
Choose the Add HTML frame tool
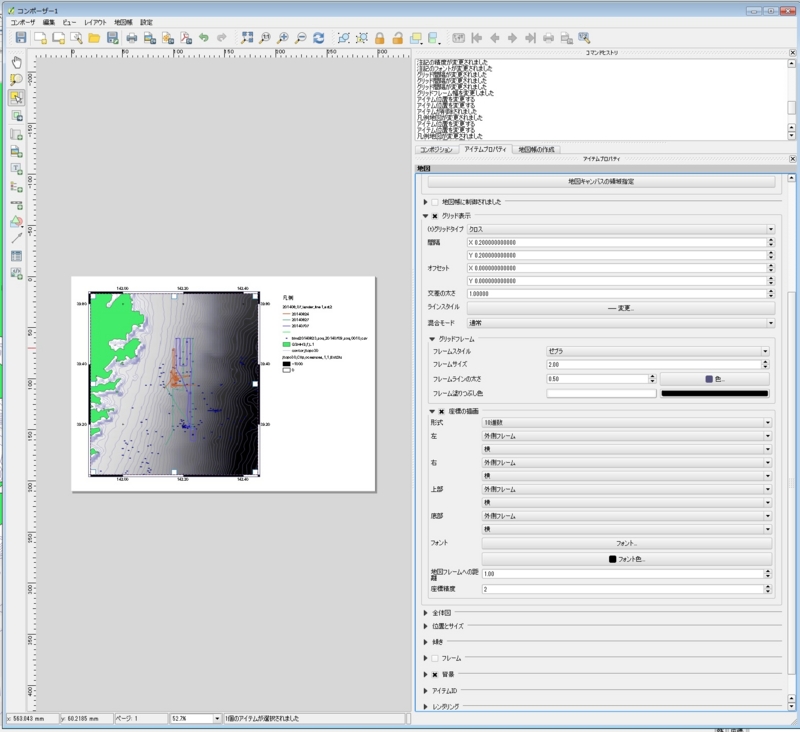click(16, 273)
